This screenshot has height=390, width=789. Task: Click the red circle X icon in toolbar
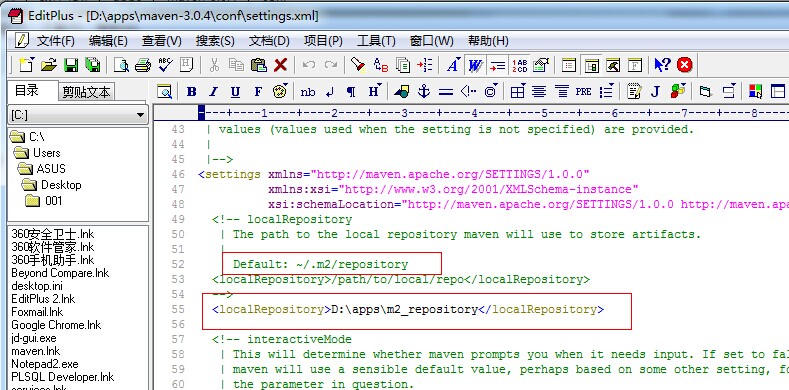point(685,65)
